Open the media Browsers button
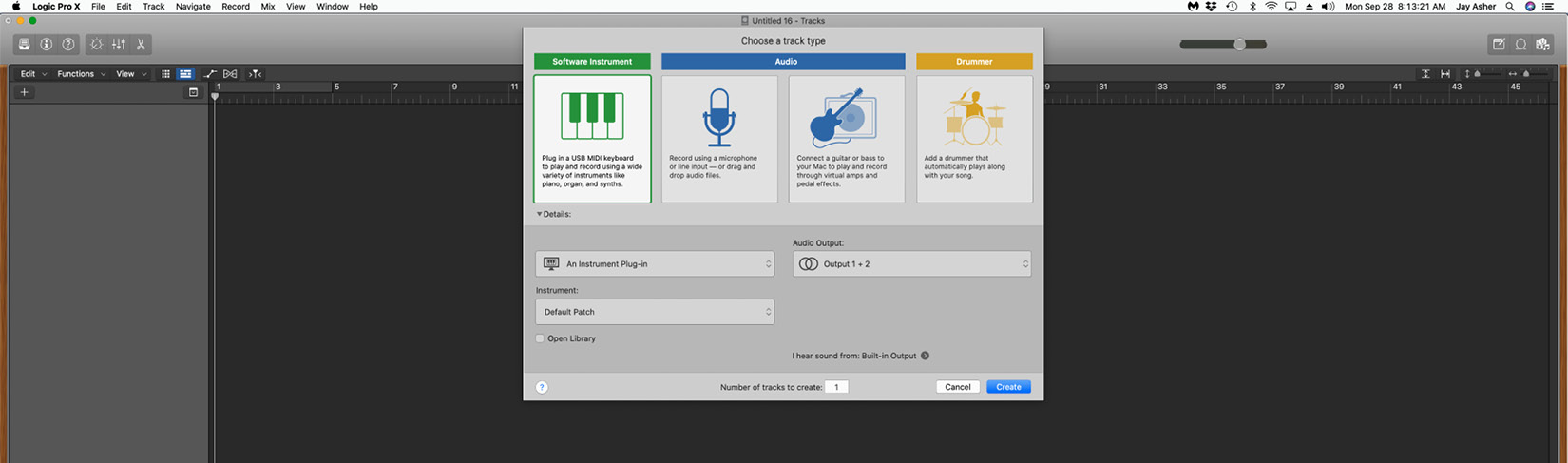 coord(1542,44)
